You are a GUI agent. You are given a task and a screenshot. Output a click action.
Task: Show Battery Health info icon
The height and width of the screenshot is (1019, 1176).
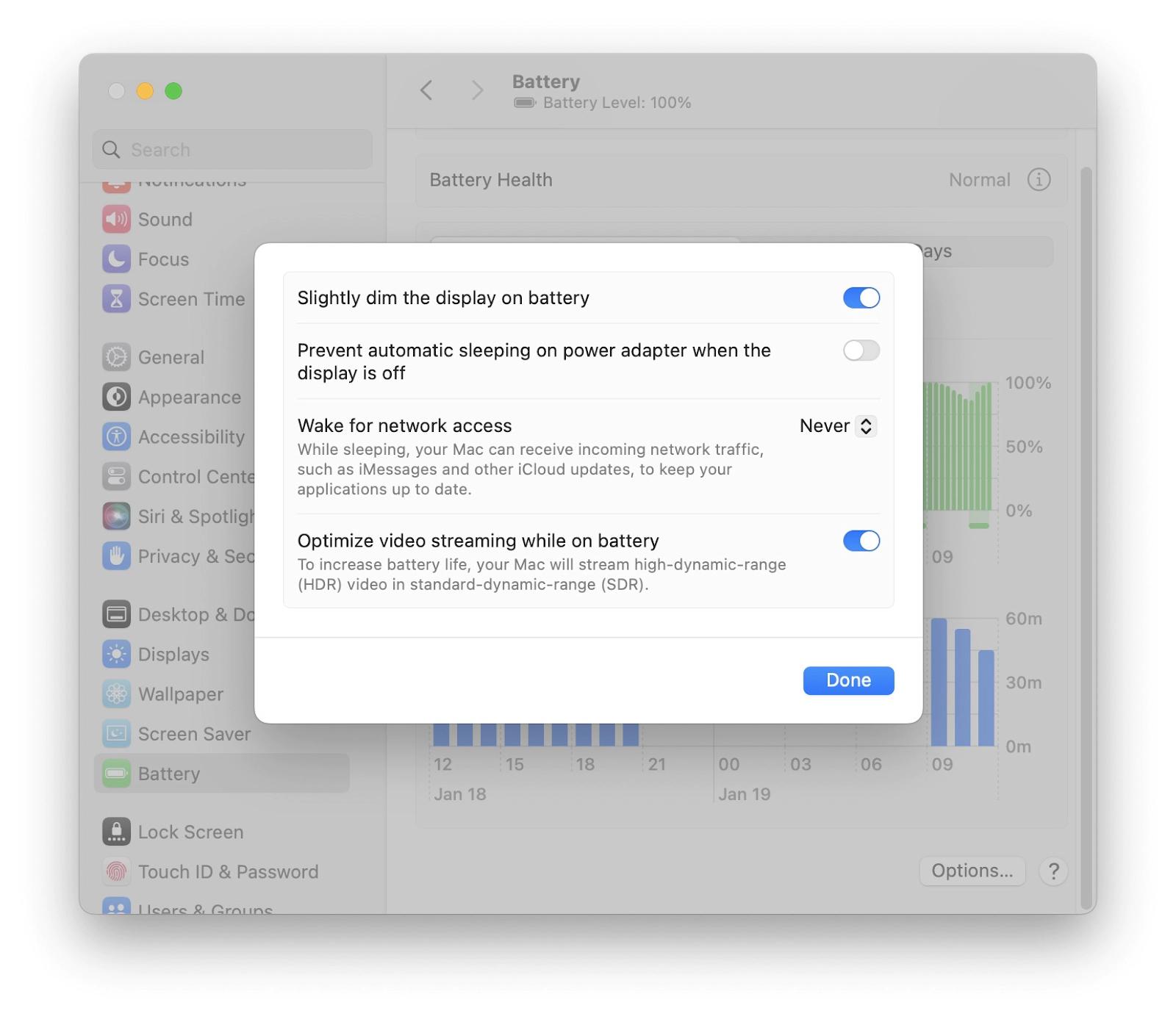coord(1039,179)
